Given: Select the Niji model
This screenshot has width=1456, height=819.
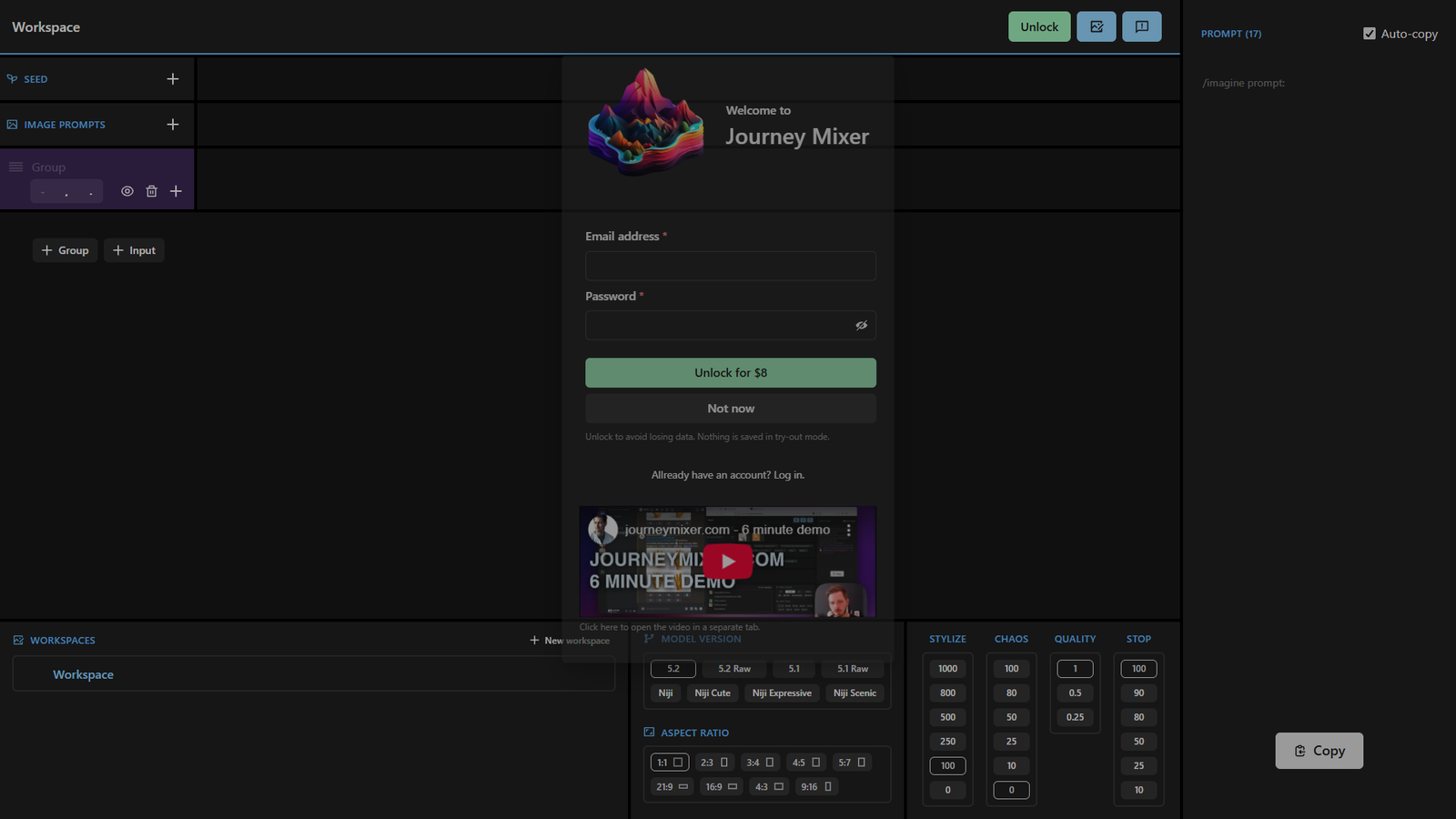Looking at the screenshot, I should pyautogui.click(x=666, y=693).
